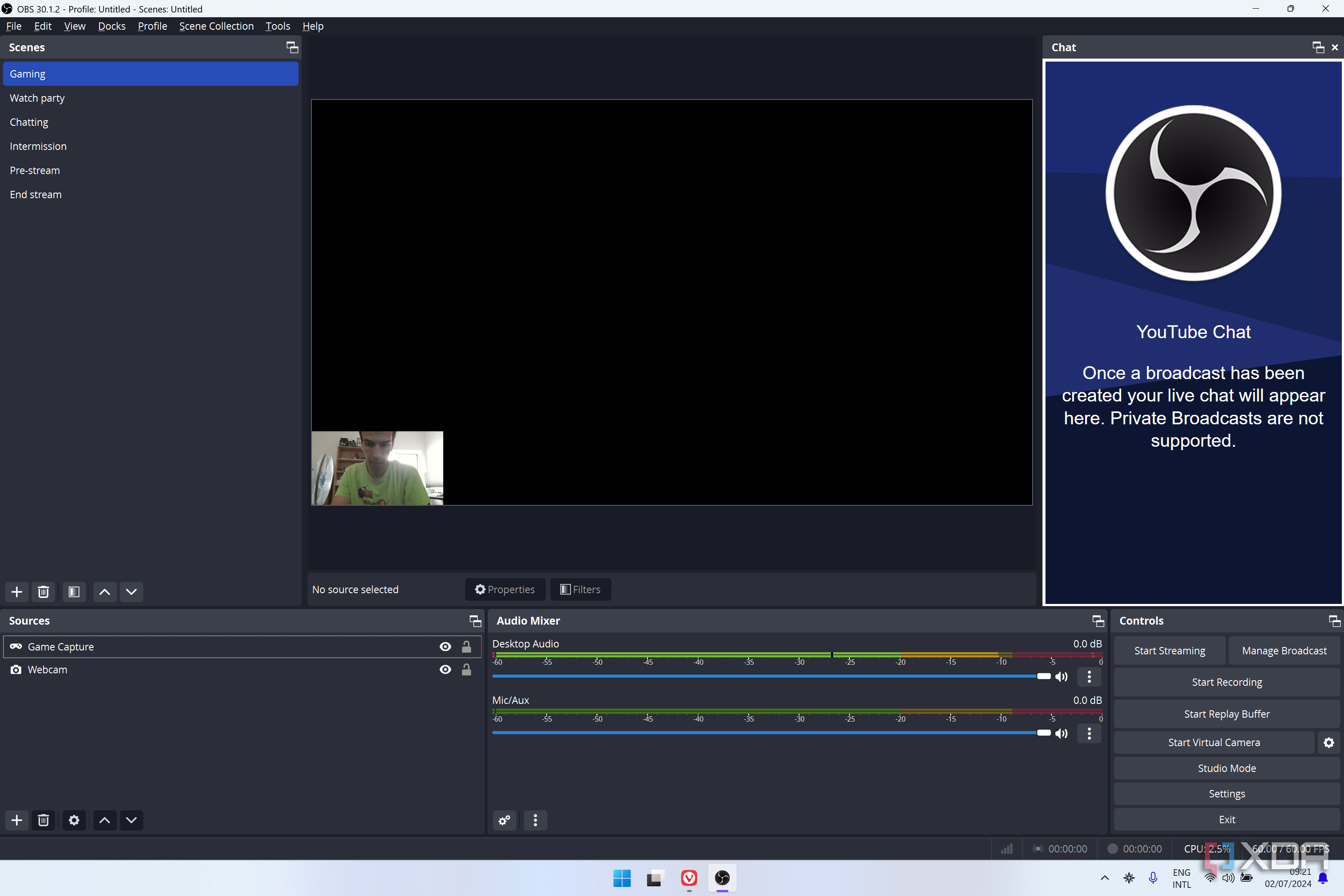Open the Edit menu
1344x896 pixels.
[x=43, y=26]
